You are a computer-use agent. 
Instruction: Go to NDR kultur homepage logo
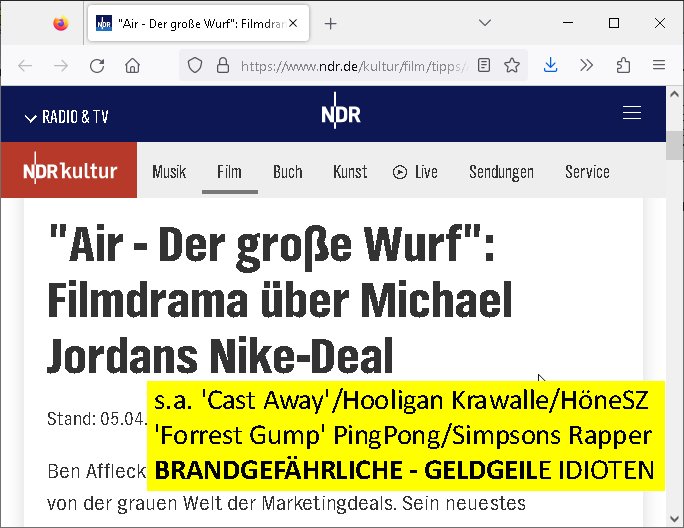point(69,170)
